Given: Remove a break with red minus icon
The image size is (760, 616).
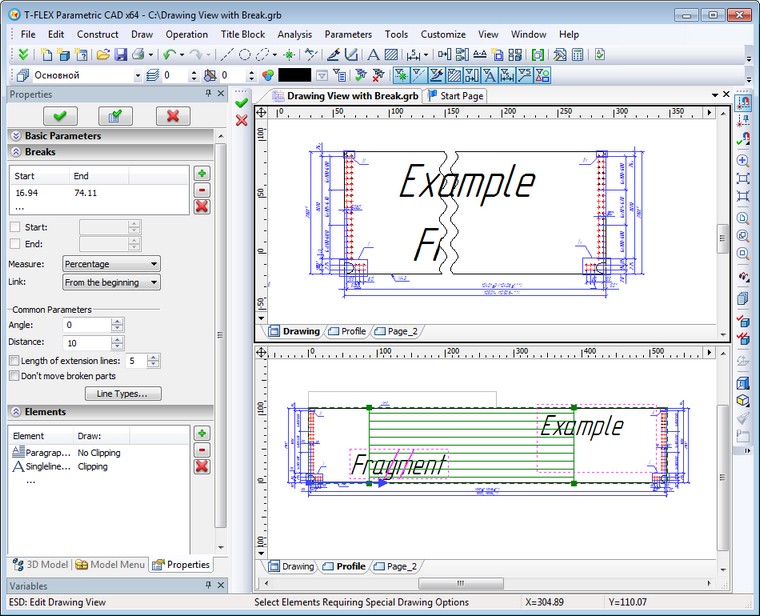Looking at the screenshot, I should (201, 190).
